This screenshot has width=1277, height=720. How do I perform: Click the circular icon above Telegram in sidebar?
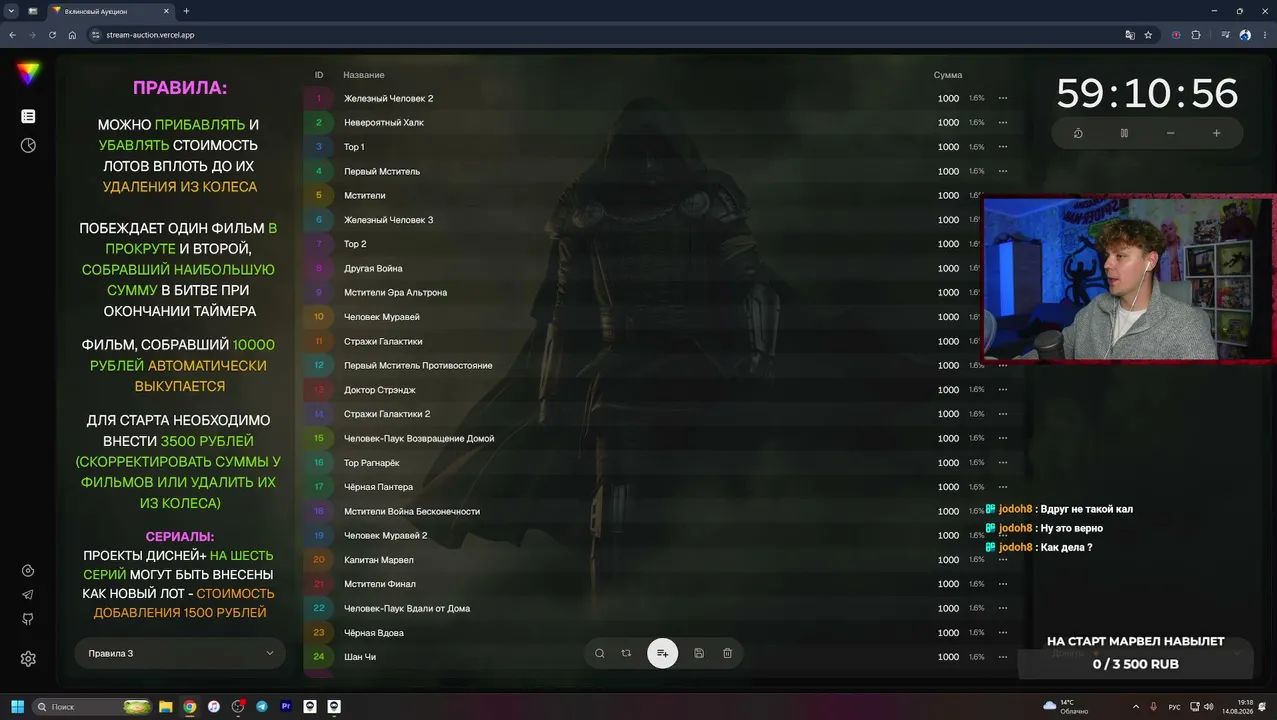tap(28, 571)
